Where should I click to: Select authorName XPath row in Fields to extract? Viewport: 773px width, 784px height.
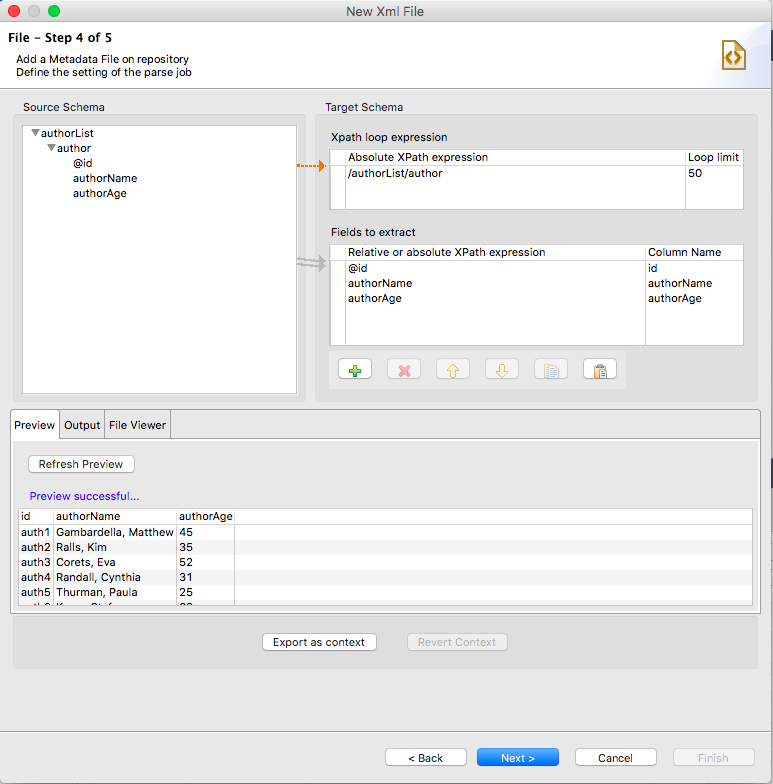(x=495, y=283)
